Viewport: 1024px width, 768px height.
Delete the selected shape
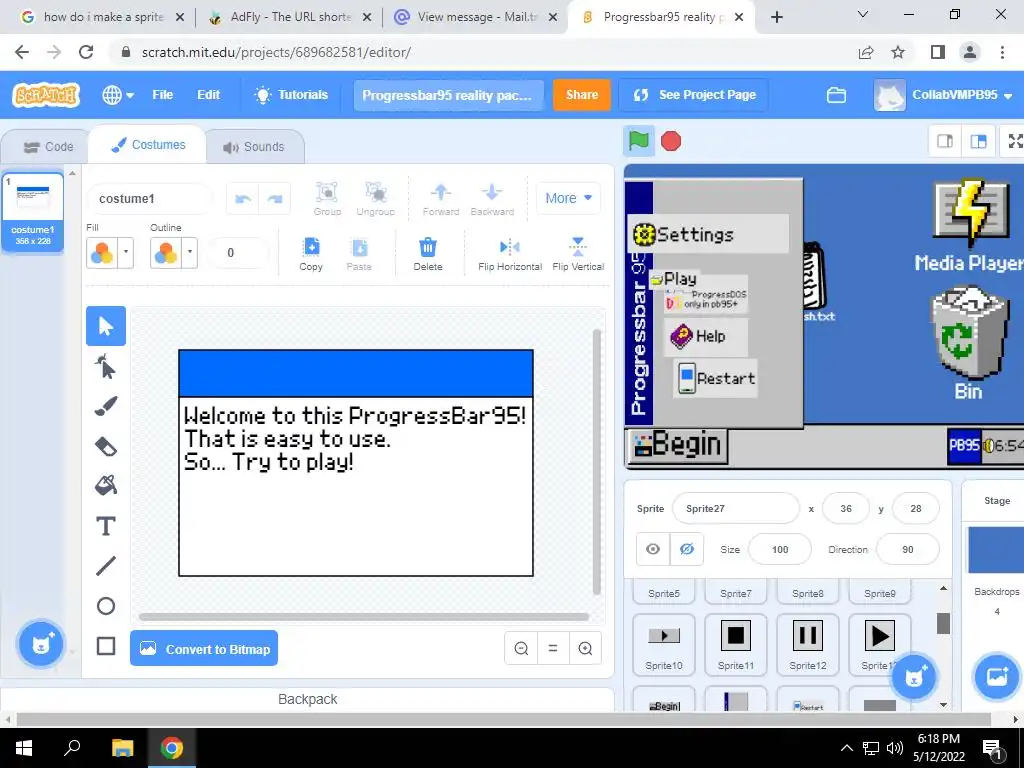point(428,253)
